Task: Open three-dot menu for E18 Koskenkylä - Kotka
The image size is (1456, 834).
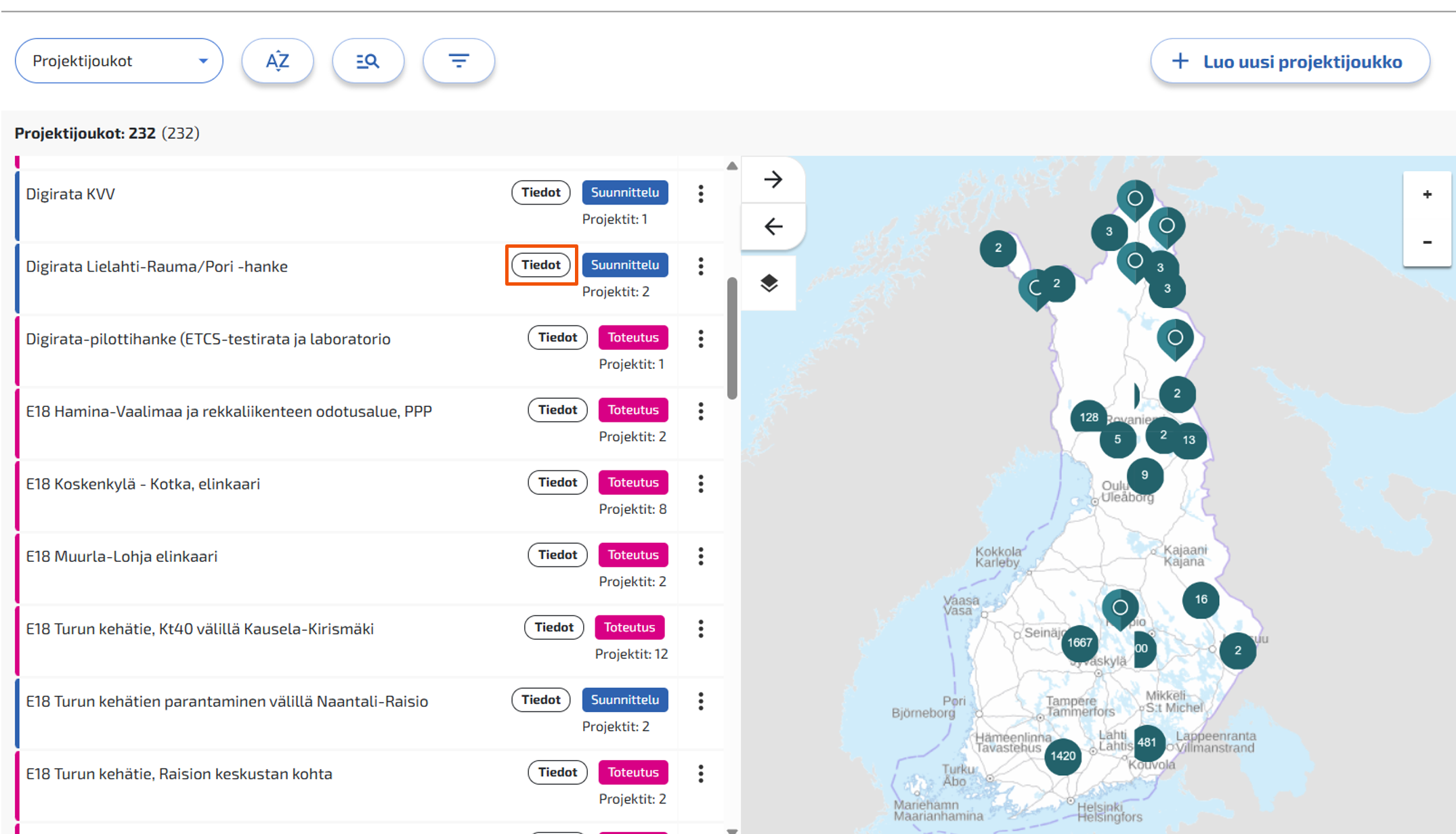Action: pos(701,484)
